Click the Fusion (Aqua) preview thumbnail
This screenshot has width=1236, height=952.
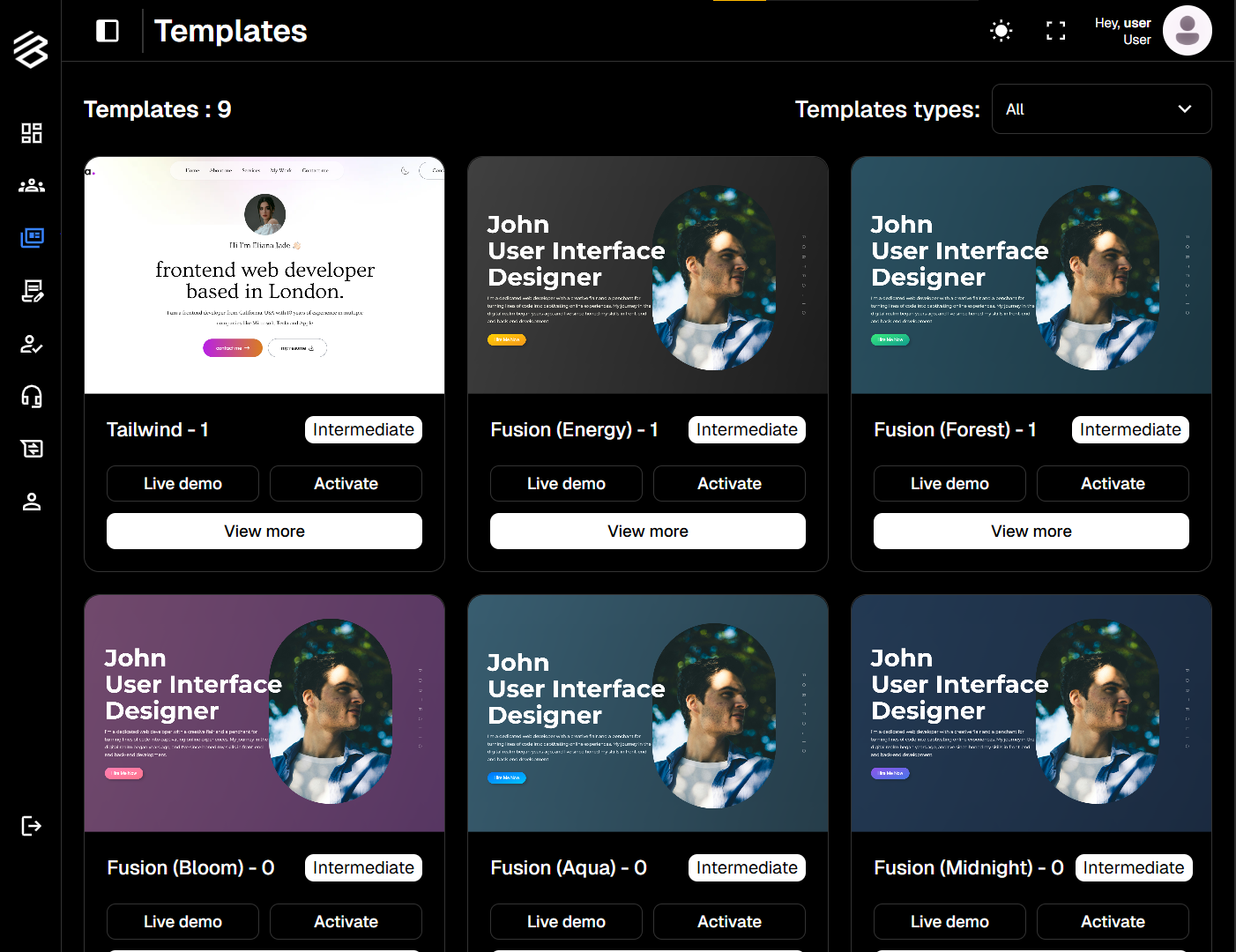[648, 713]
